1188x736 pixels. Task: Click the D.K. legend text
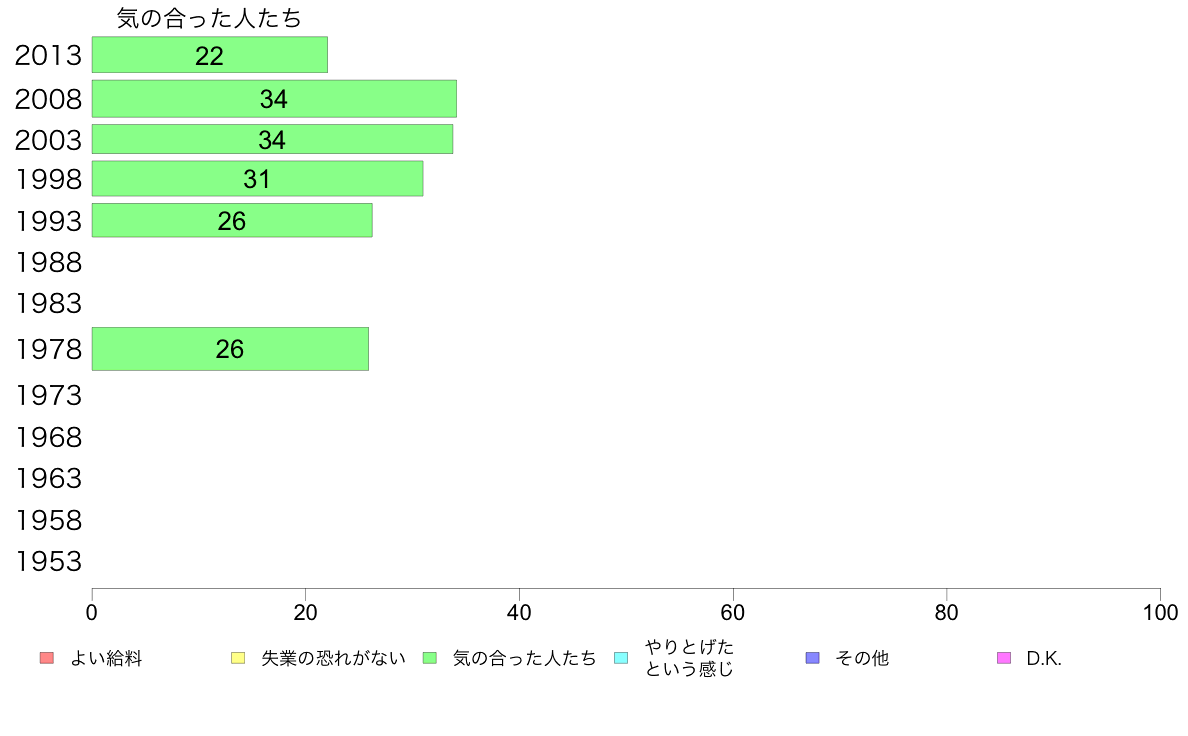(1044, 659)
